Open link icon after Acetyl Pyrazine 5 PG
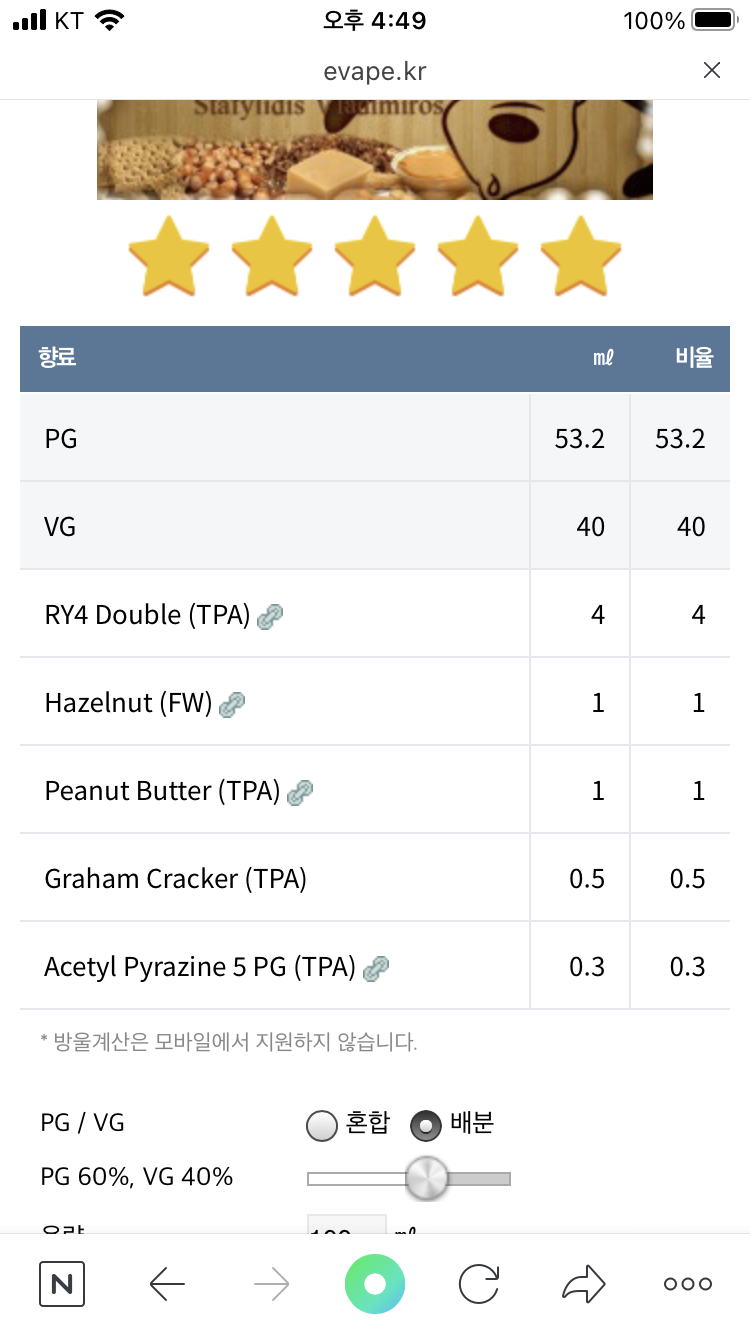Image resolution: width=750 pixels, height=1334 pixels. (376, 967)
